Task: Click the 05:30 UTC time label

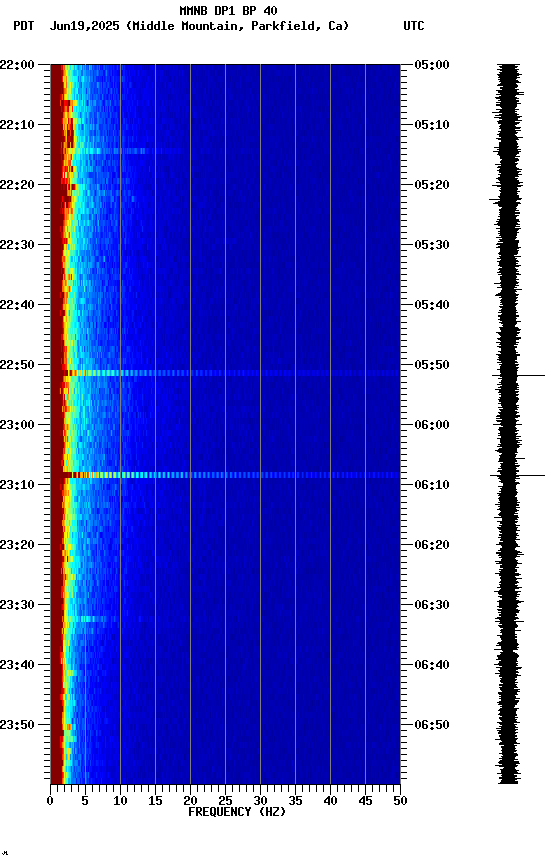Action: 432,245
